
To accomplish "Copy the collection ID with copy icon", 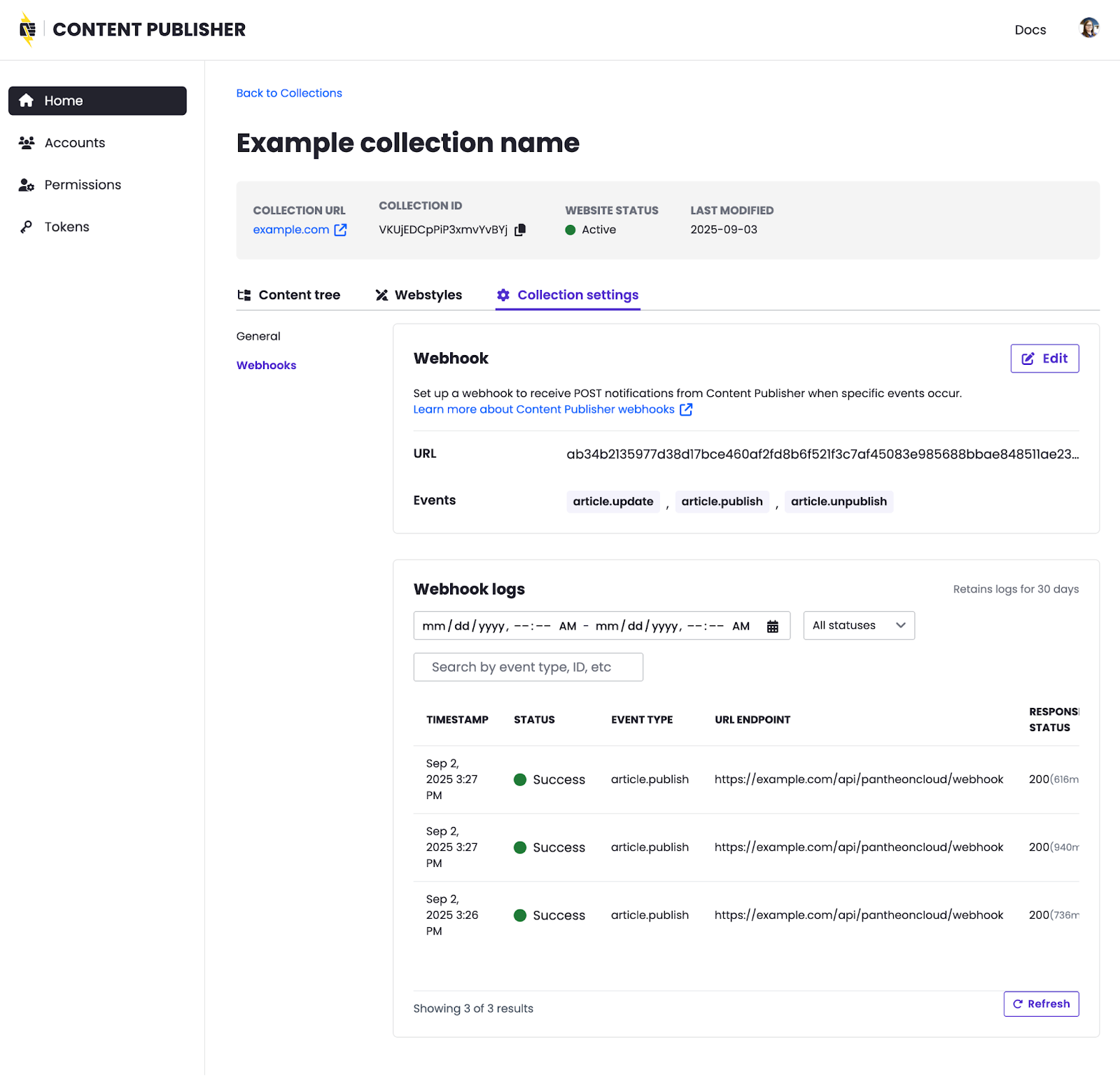I will [520, 230].
